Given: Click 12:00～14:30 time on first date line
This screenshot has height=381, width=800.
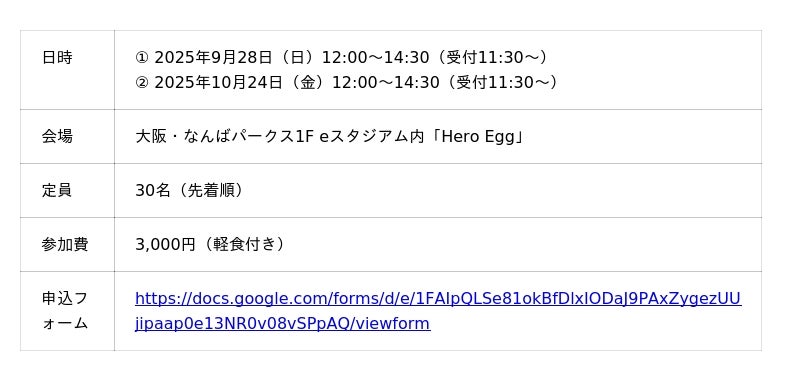Looking at the screenshot, I should (375, 58).
